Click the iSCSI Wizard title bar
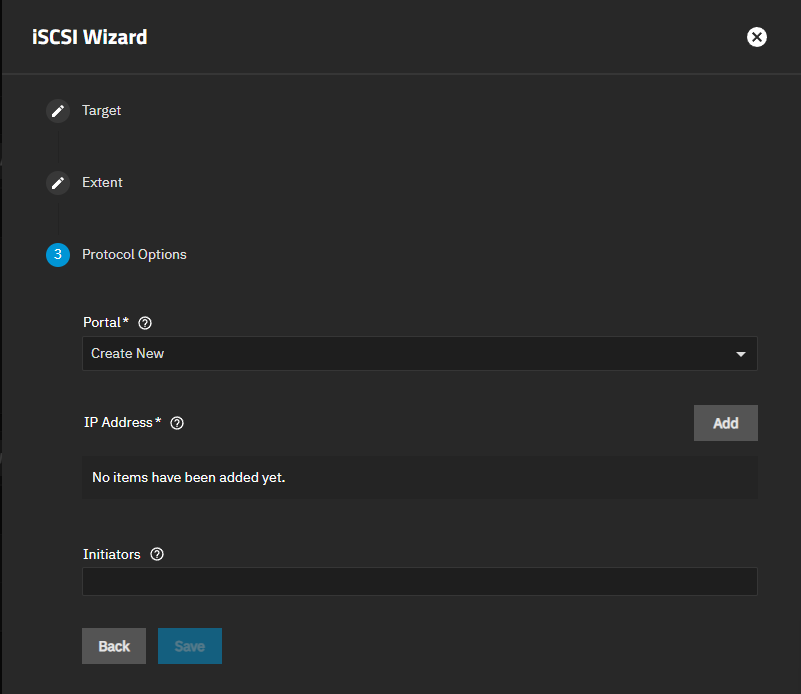Viewport: 801px width, 694px height. 89,37
